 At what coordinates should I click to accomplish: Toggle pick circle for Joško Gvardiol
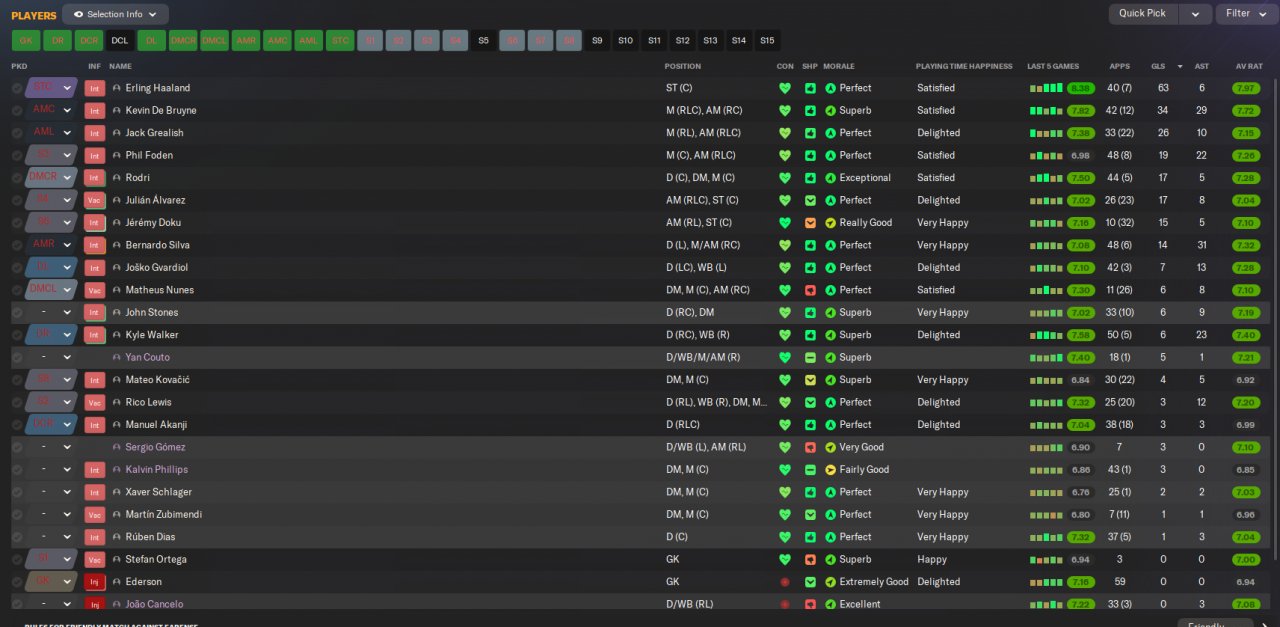pos(17,268)
